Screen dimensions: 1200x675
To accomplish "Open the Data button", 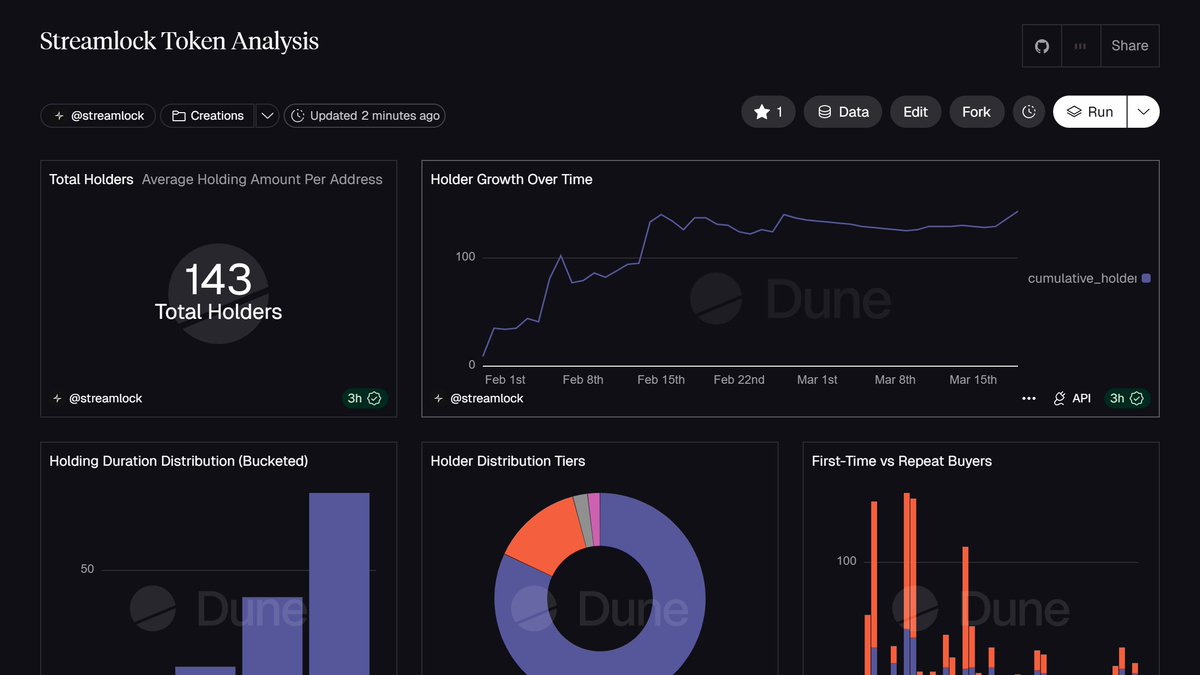I will 843,112.
